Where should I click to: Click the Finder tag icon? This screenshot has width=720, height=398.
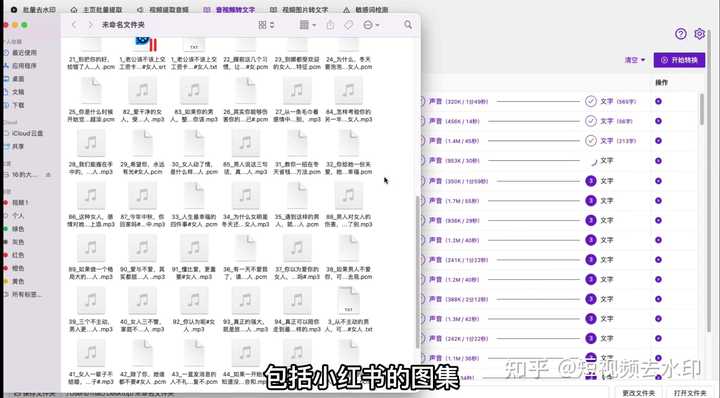tap(349, 25)
